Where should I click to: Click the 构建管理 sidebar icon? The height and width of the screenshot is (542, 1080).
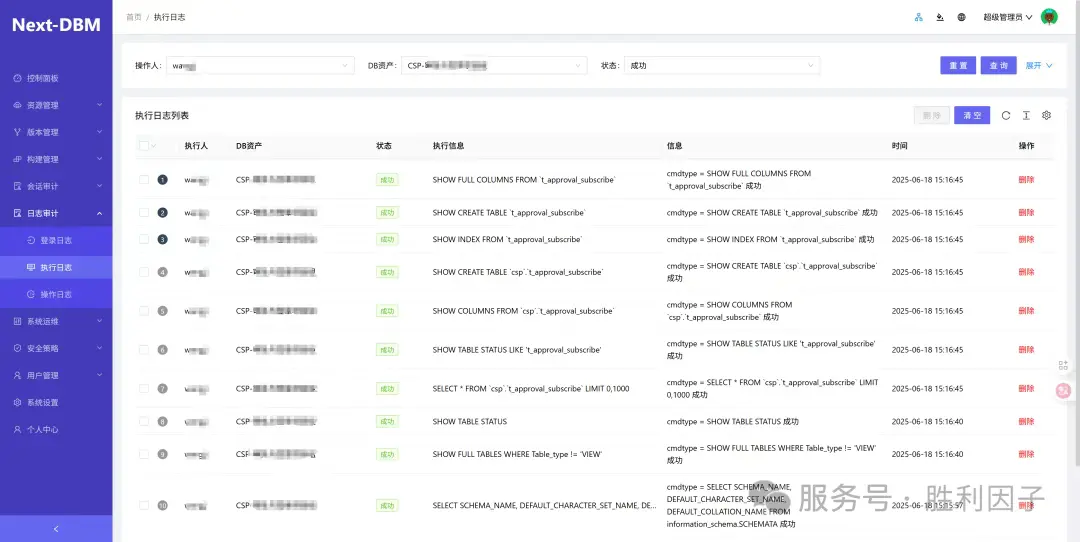pyautogui.click(x=18, y=159)
